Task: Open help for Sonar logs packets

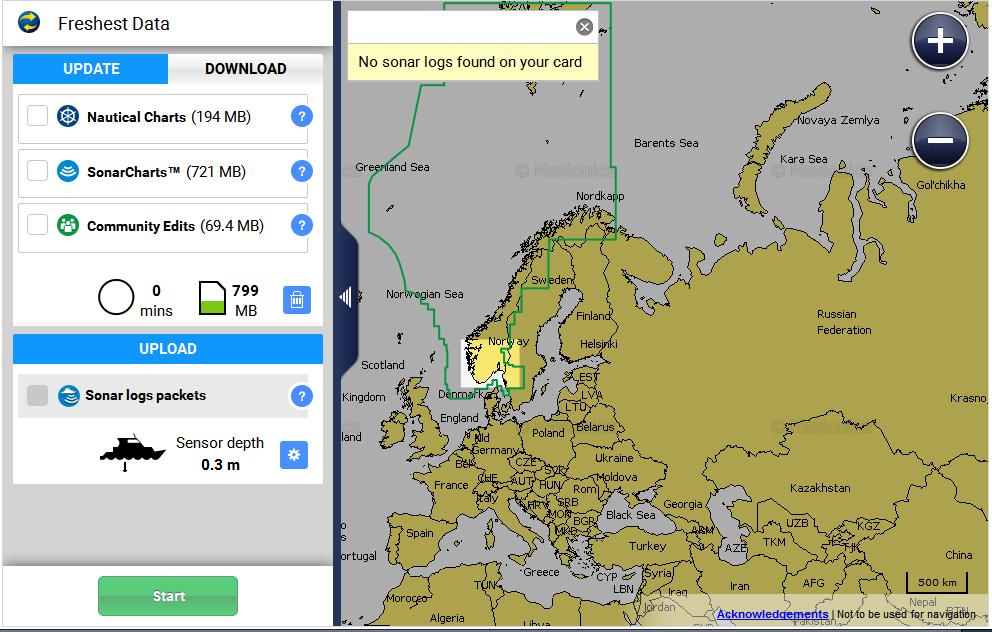Action: (302, 396)
